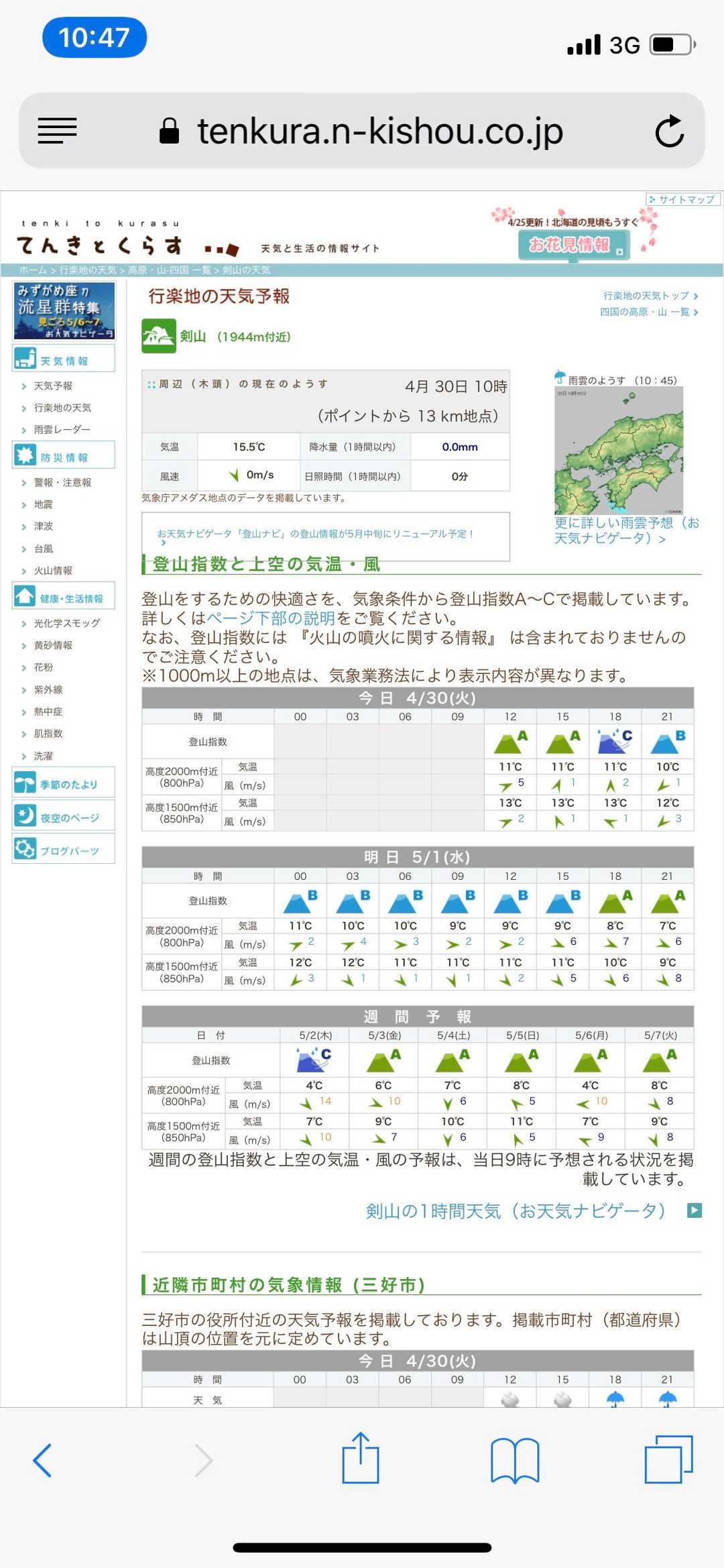Tap the rain cloud radar map thumbnail
The height and width of the screenshot is (1568, 724).
(618, 450)
